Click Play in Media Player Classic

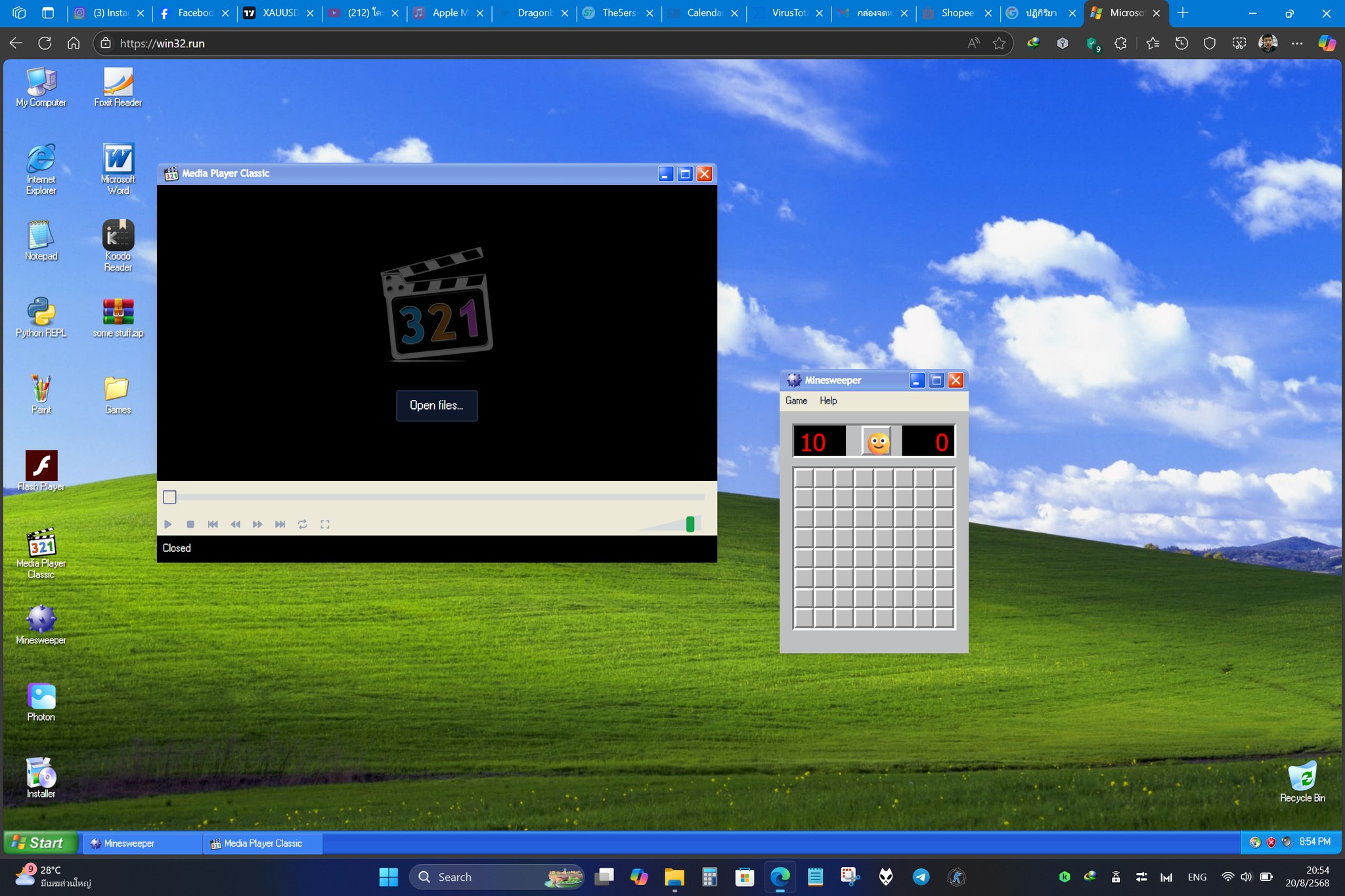point(168,524)
